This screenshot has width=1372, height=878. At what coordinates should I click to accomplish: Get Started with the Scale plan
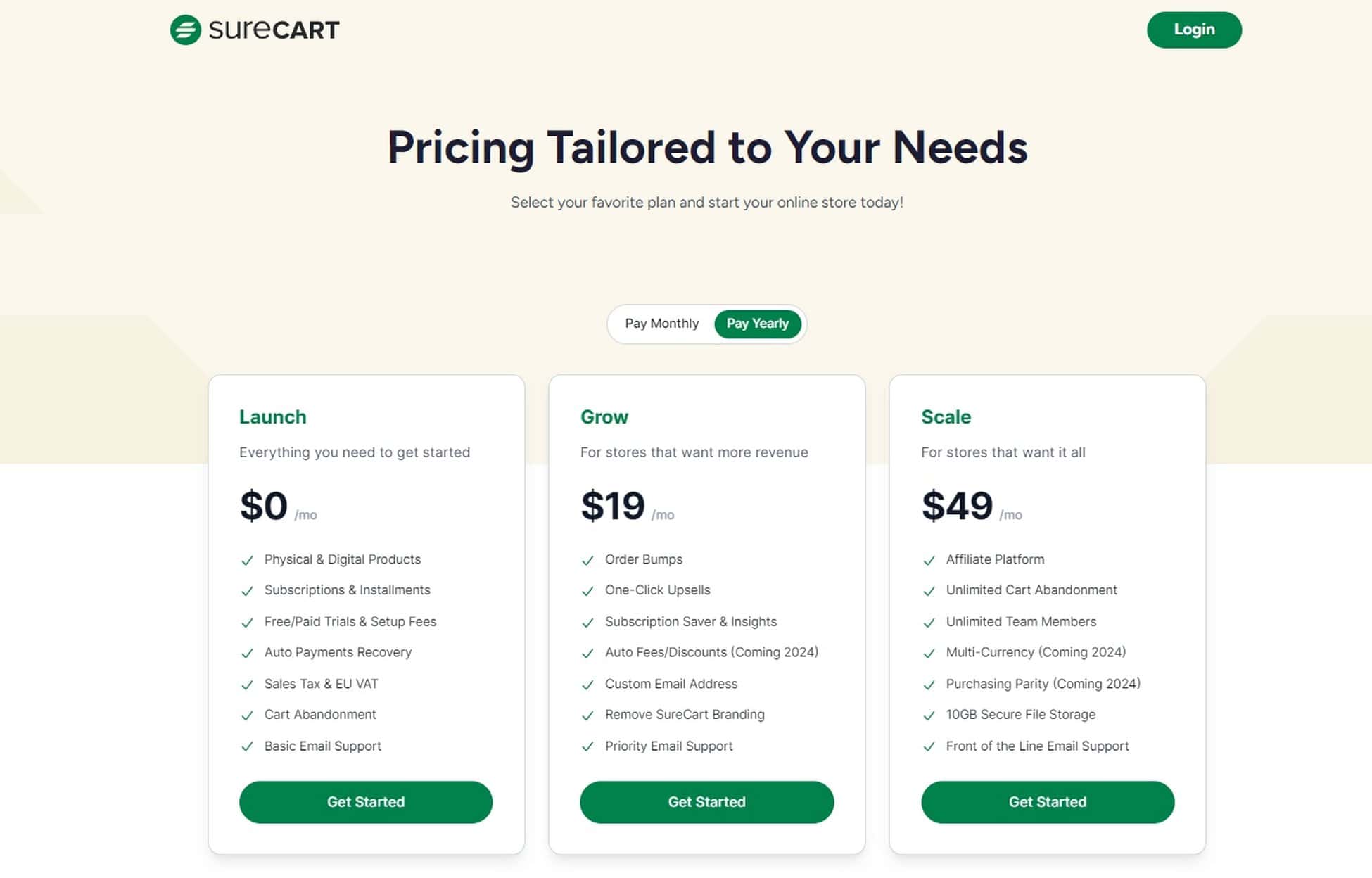coord(1048,802)
